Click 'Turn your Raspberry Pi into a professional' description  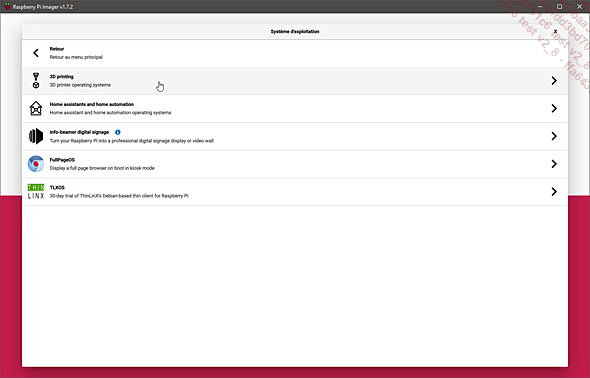[132, 141]
